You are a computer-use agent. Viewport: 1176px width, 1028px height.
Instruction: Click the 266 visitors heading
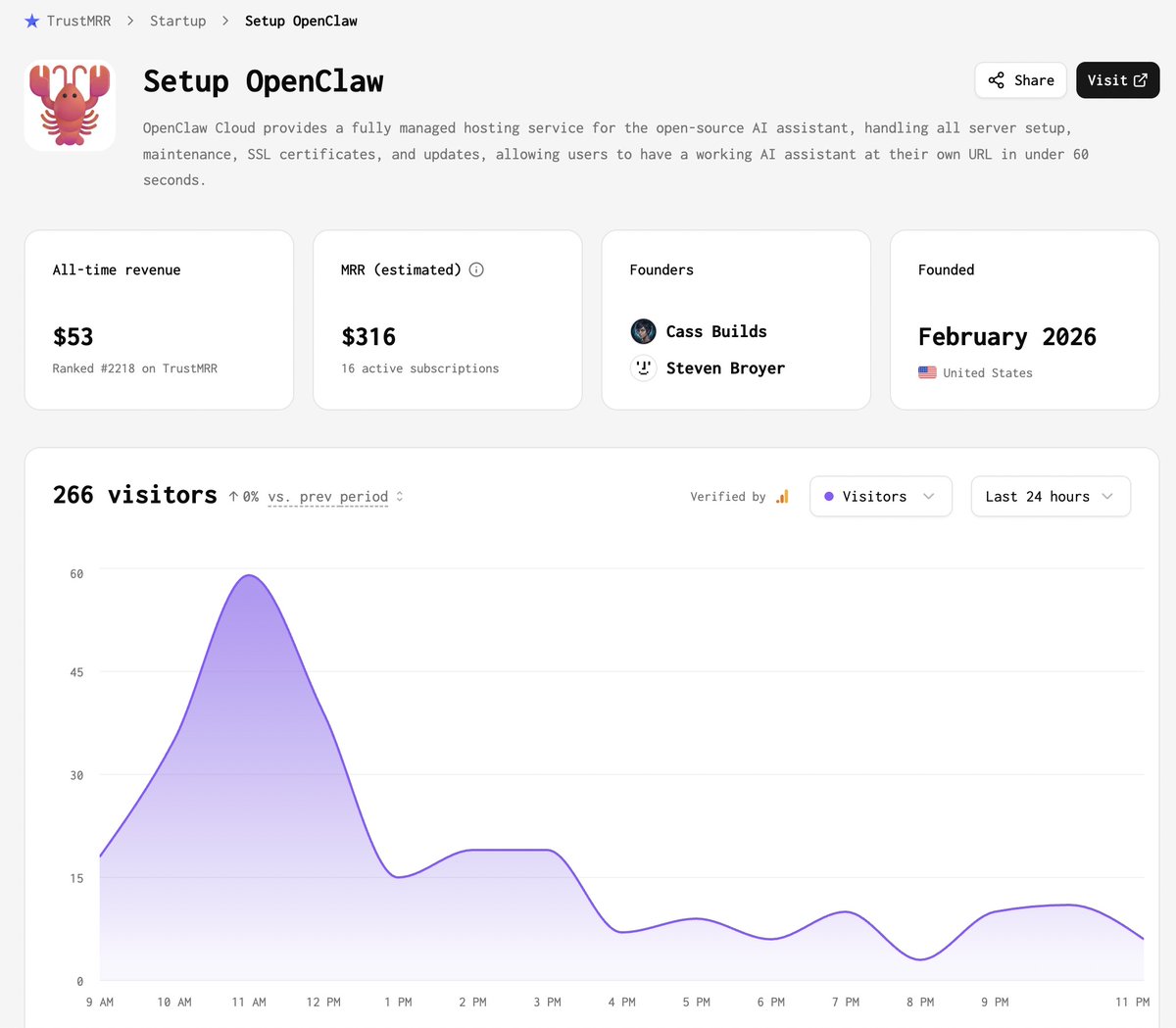click(135, 495)
